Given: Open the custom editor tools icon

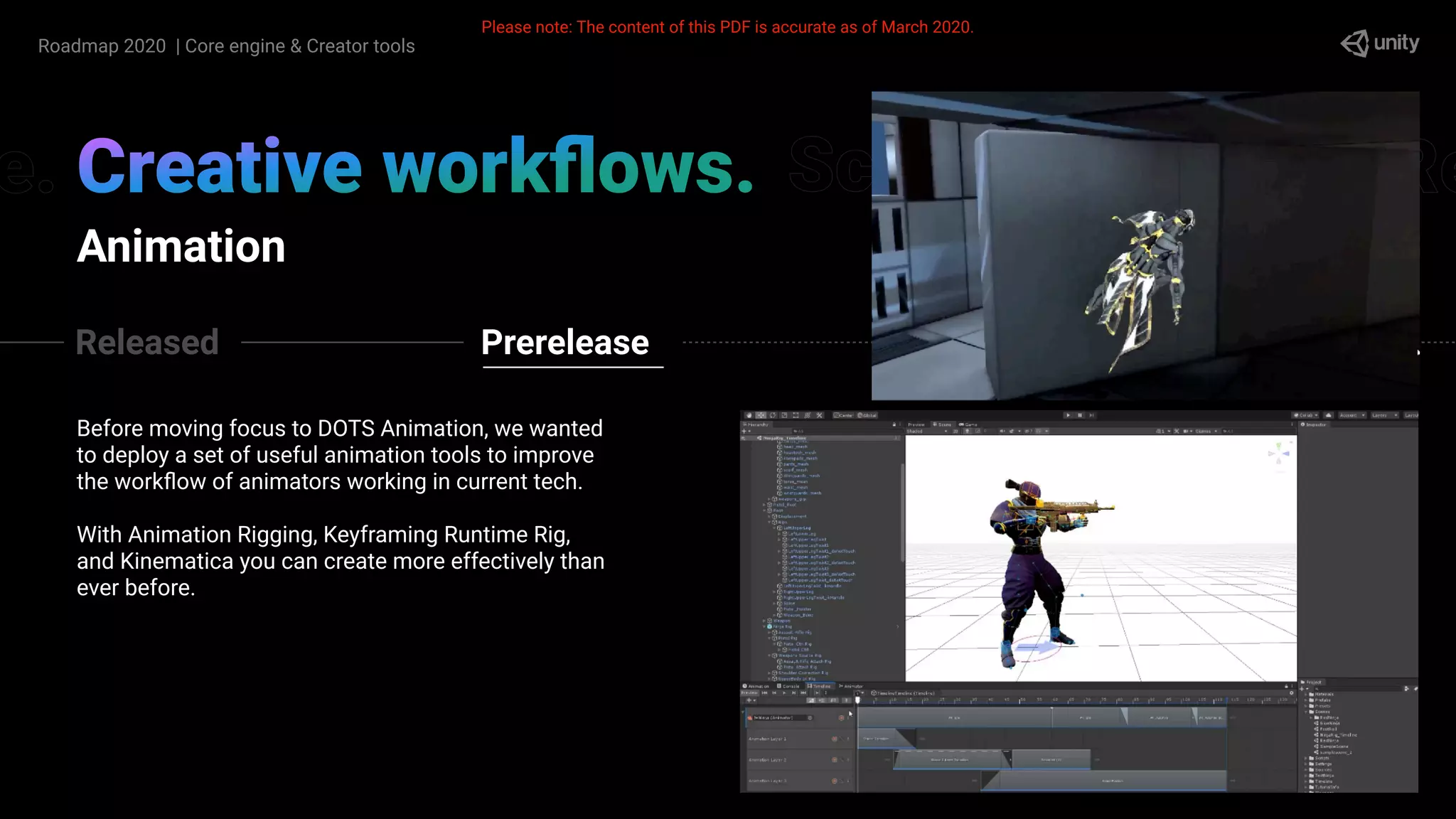Looking at the screenshot, I should point(819,415).
